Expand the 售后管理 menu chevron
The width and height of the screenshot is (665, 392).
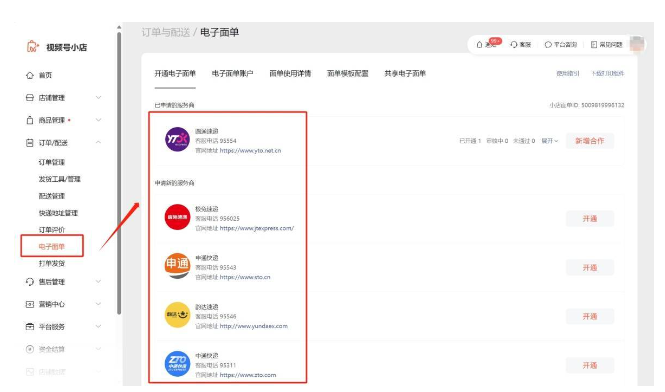pyautogui.click(x=98, y=282)
